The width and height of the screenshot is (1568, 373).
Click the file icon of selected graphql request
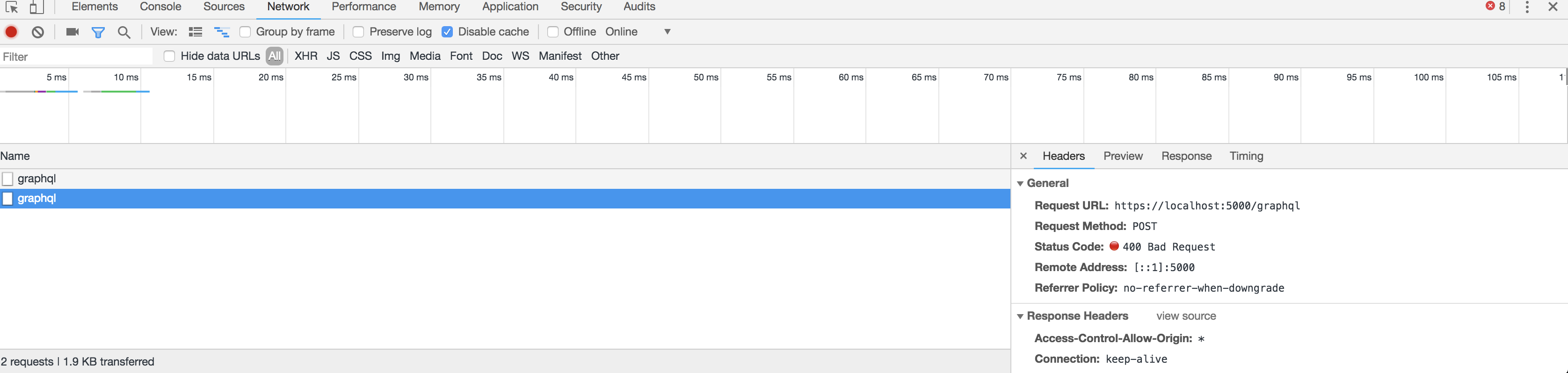pyautogui.click(x=8, y=199)
